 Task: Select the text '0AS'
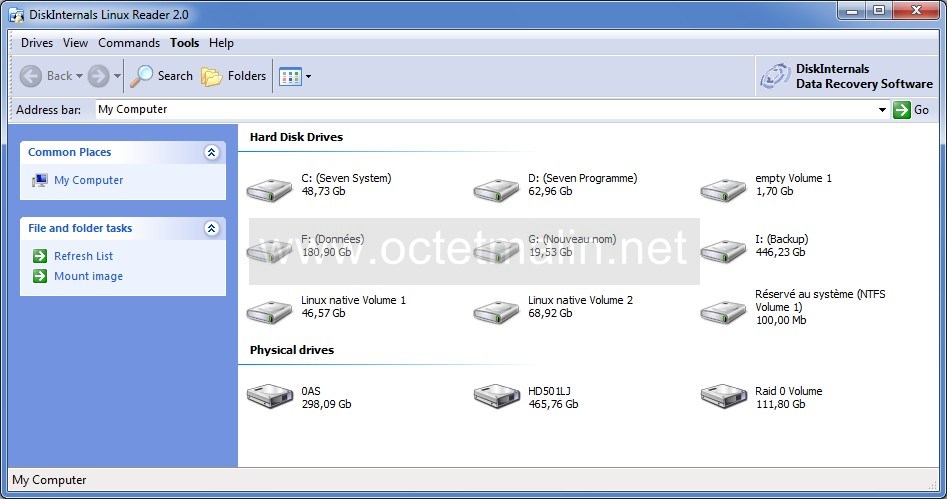[311, 391]
